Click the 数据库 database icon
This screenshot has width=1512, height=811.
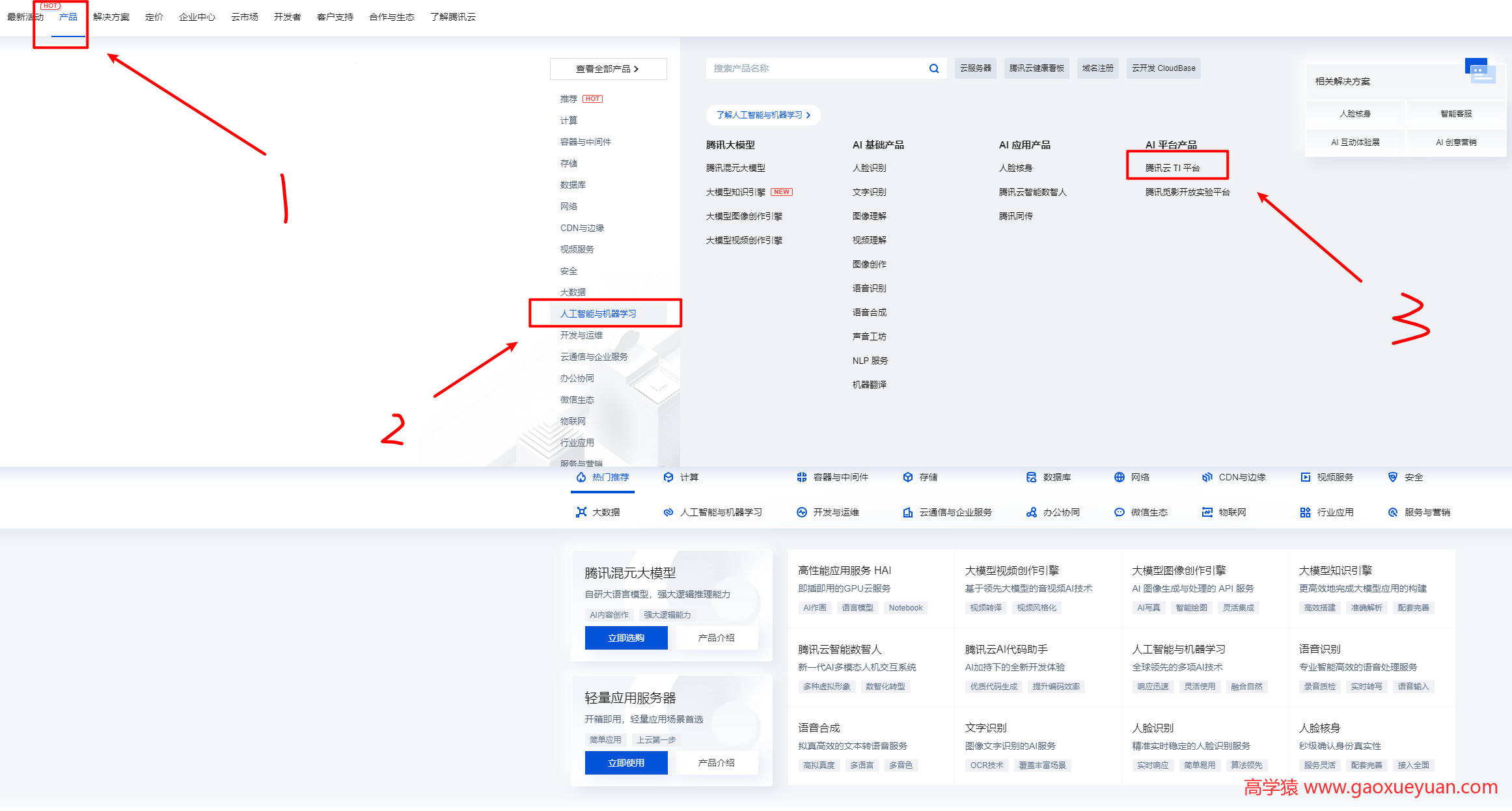(x=1032, y=477)
